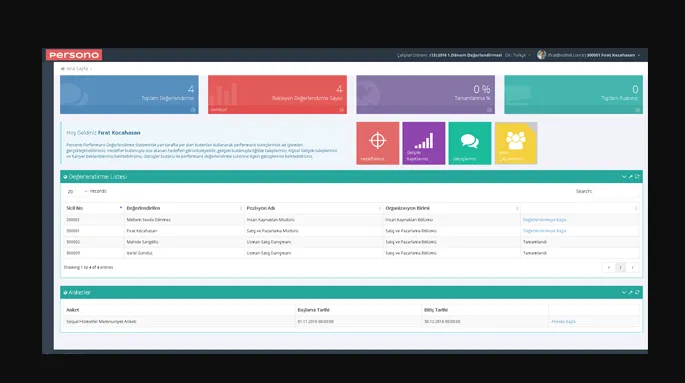
Task: Open the Toplam Değerlendirme blue card
Action: [x=129, y=94]
